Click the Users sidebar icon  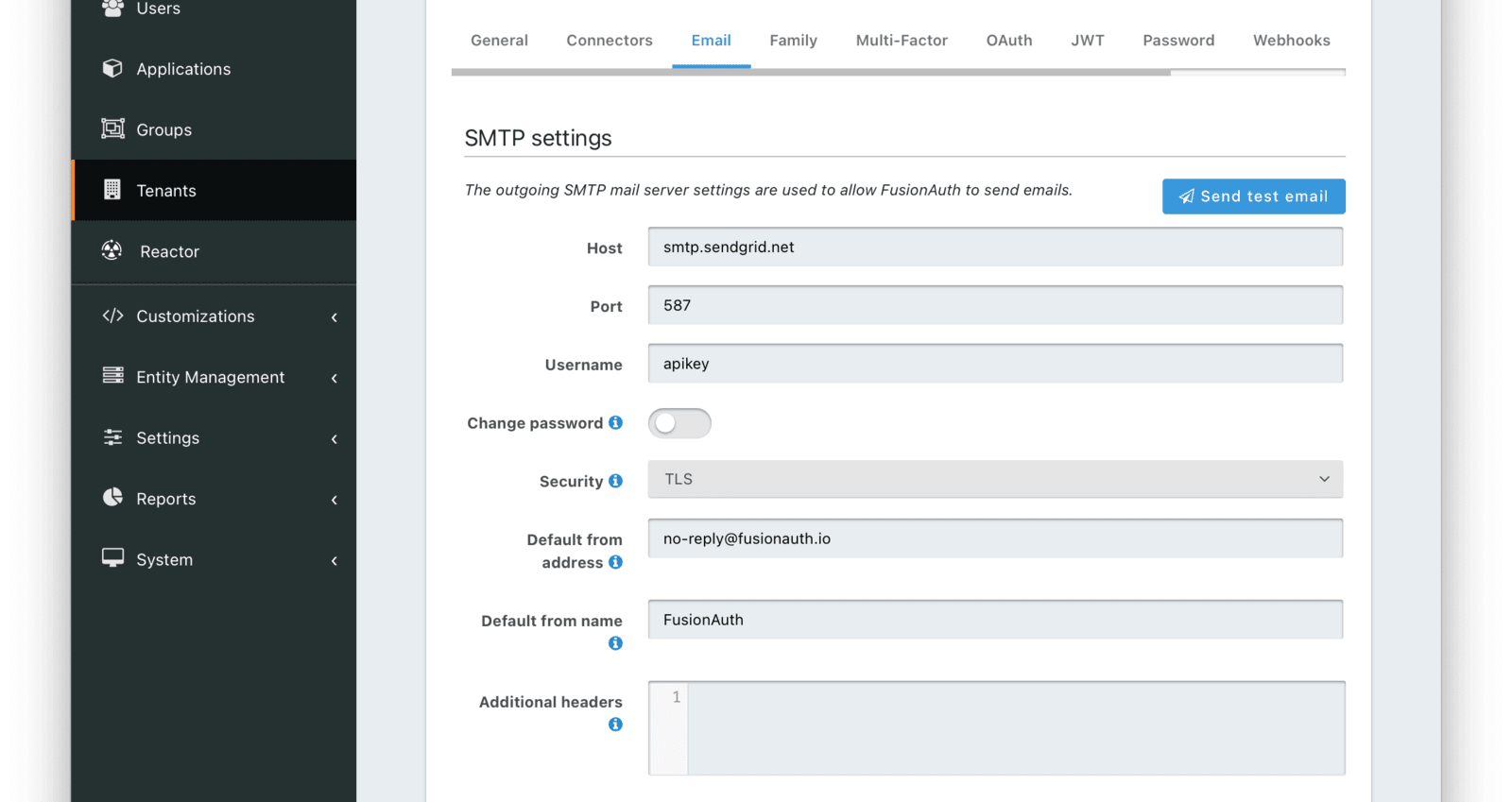[112, 9]
